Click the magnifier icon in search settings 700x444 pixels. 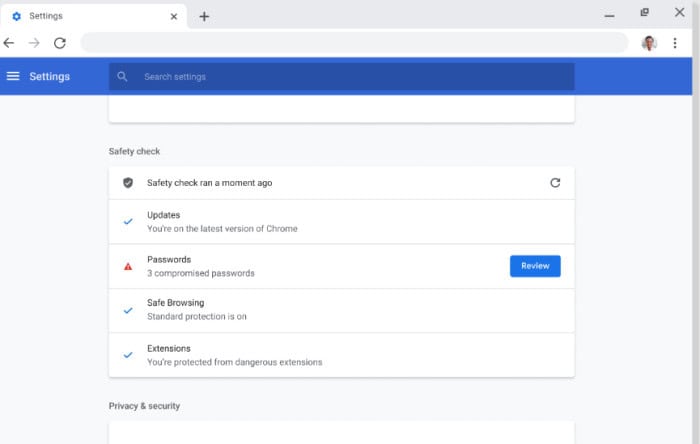[x=122, y=77]
